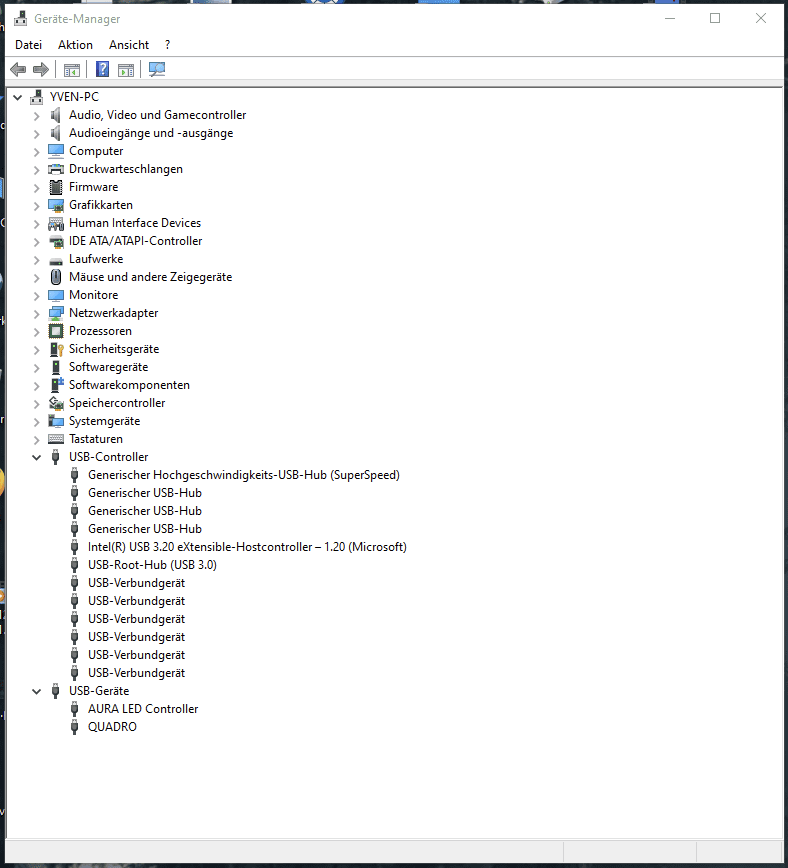
Task: Select Intel(R) USB 3.20 eXtensible-Hostcontroller
Action: tap(247, 547)
